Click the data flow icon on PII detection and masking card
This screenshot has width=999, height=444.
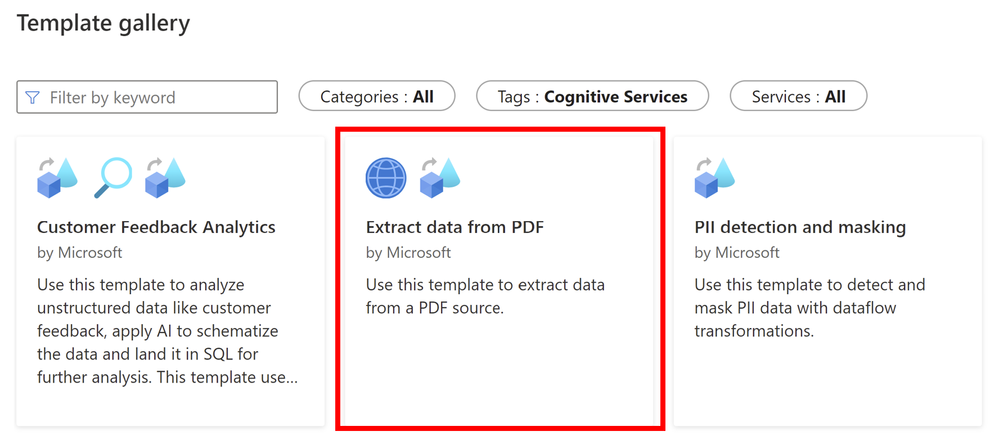pyautogui.click(x=715, y=178)
